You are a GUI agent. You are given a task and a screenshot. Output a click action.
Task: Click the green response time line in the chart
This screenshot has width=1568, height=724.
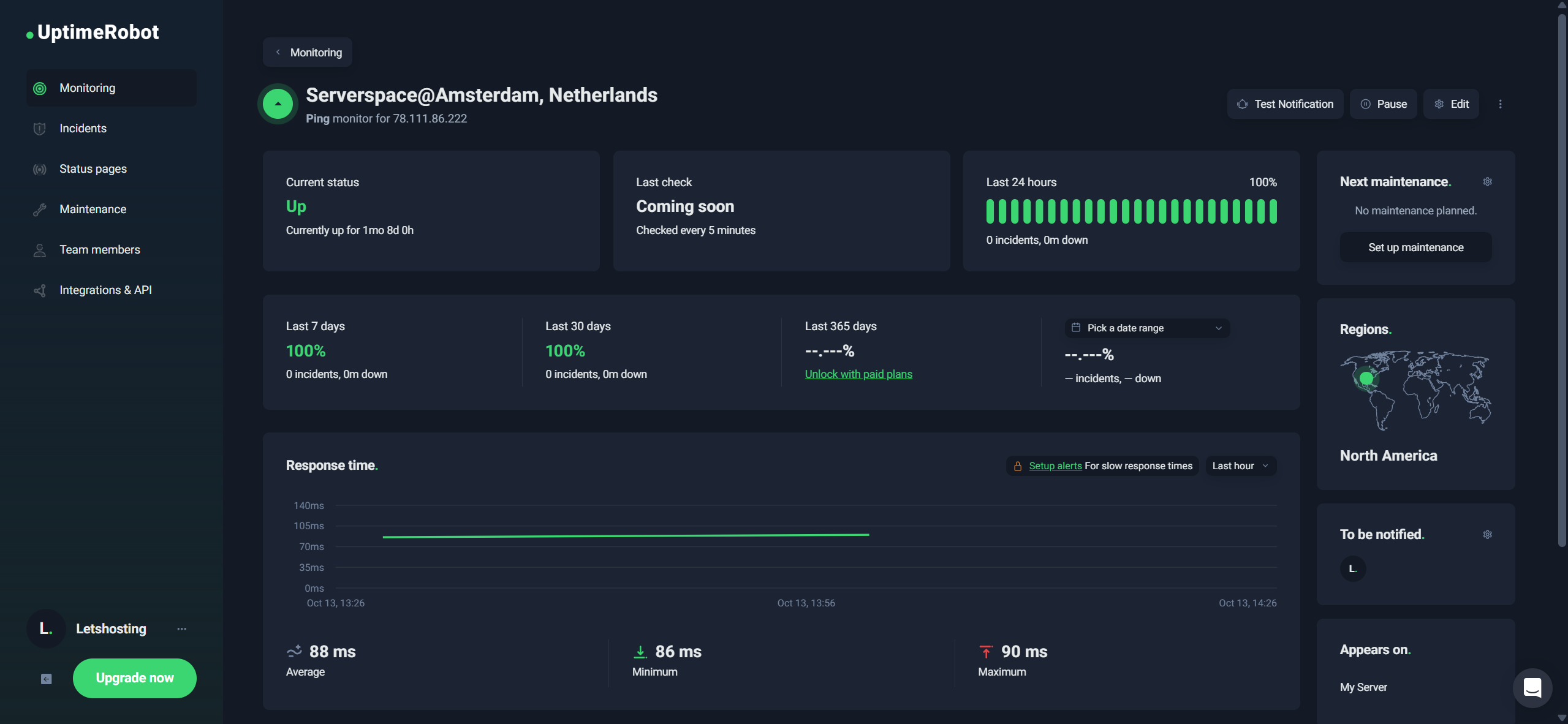(626, 536)
